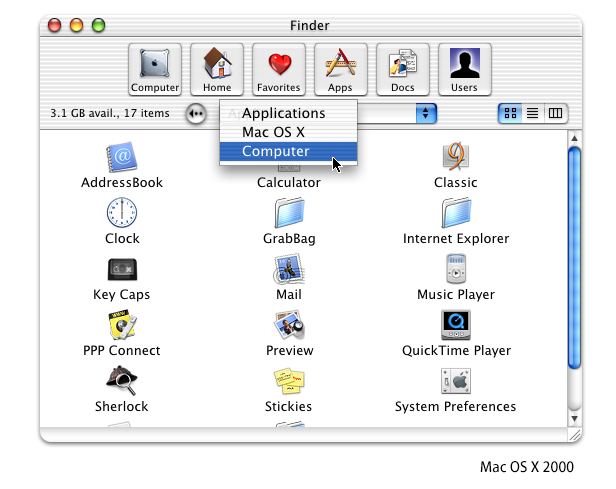Launch the Clock app
Viewport: 616px width, 489px height.
[122, 213]
